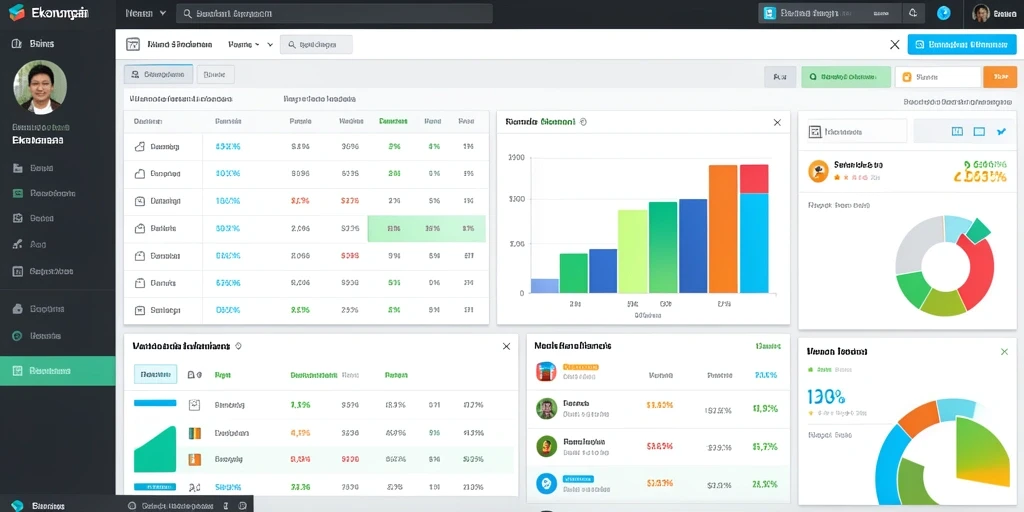Click the light green bar in the chart
The height and width of the screenshot is (512, 1024).
pos(633,251)
